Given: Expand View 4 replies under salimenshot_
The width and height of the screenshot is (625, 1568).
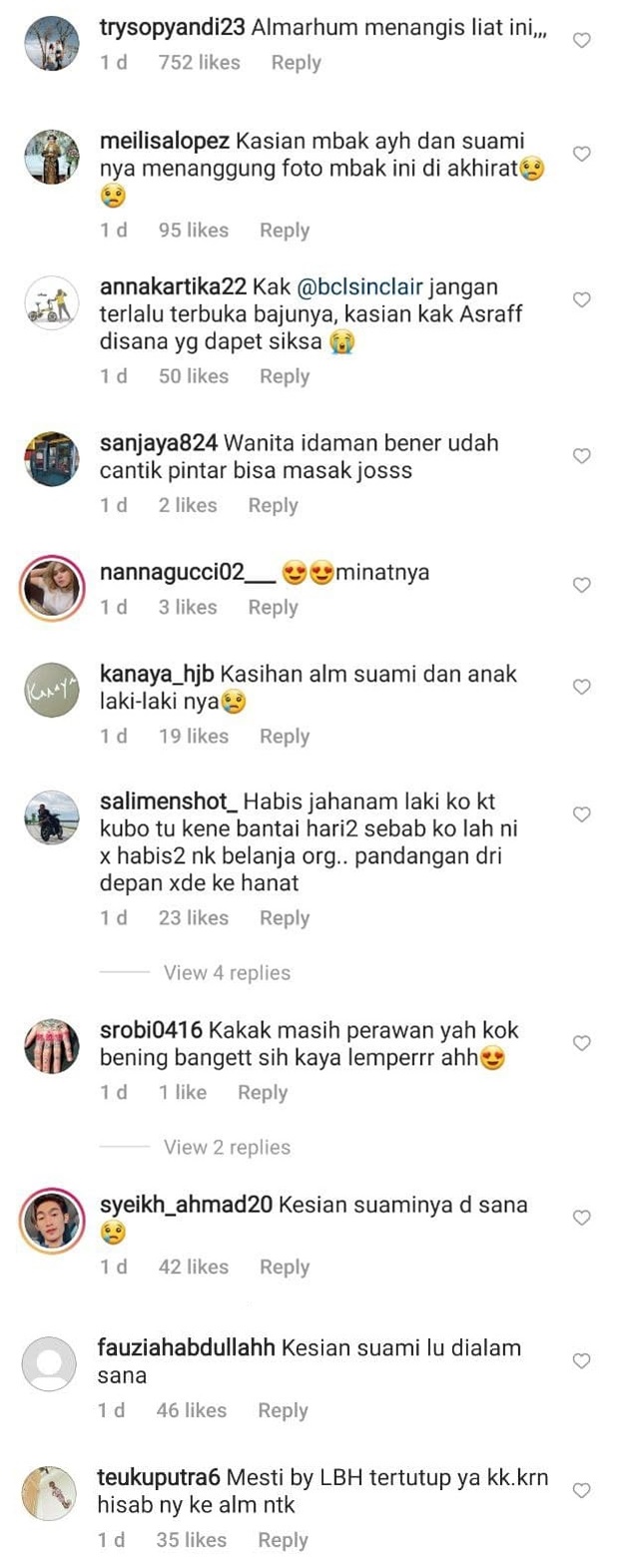Looking at the screenshot, I should coord(227,973).
